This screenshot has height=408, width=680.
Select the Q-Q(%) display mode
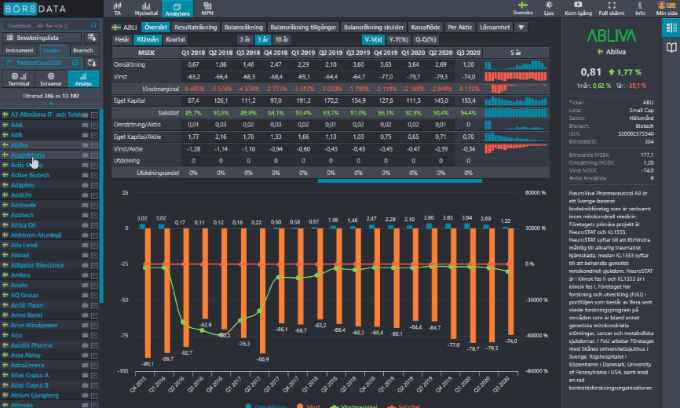pyautogui.click(x=425, y=39)
